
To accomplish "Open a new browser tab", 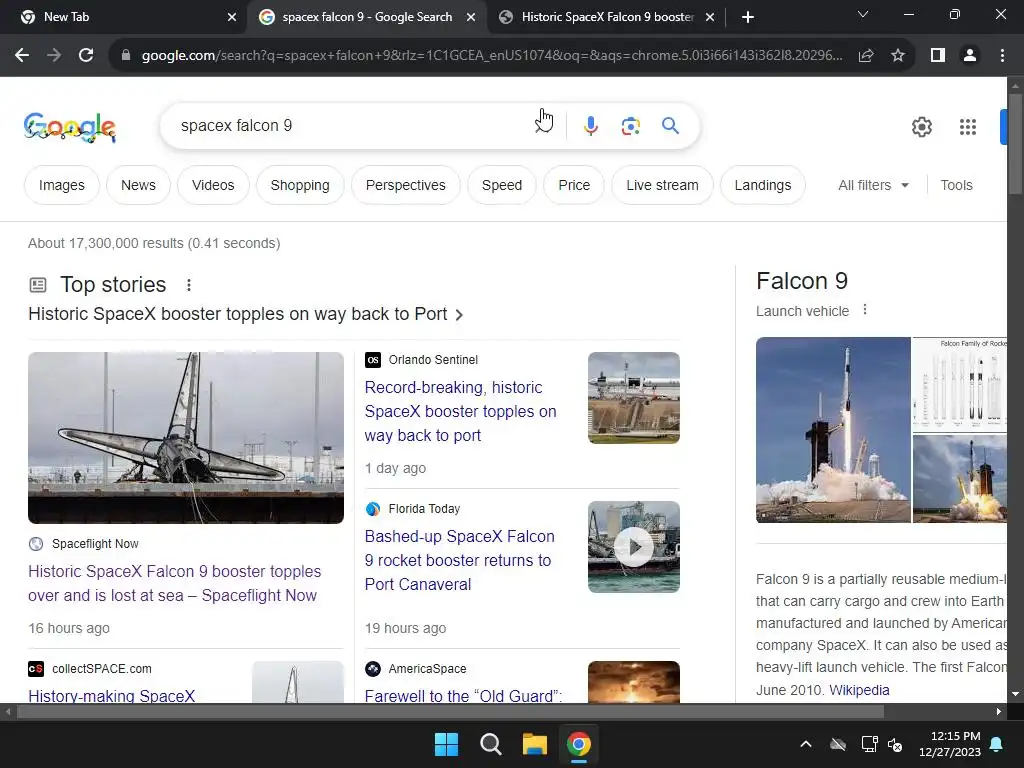I will pyautogui.click(x=748, y=17).
